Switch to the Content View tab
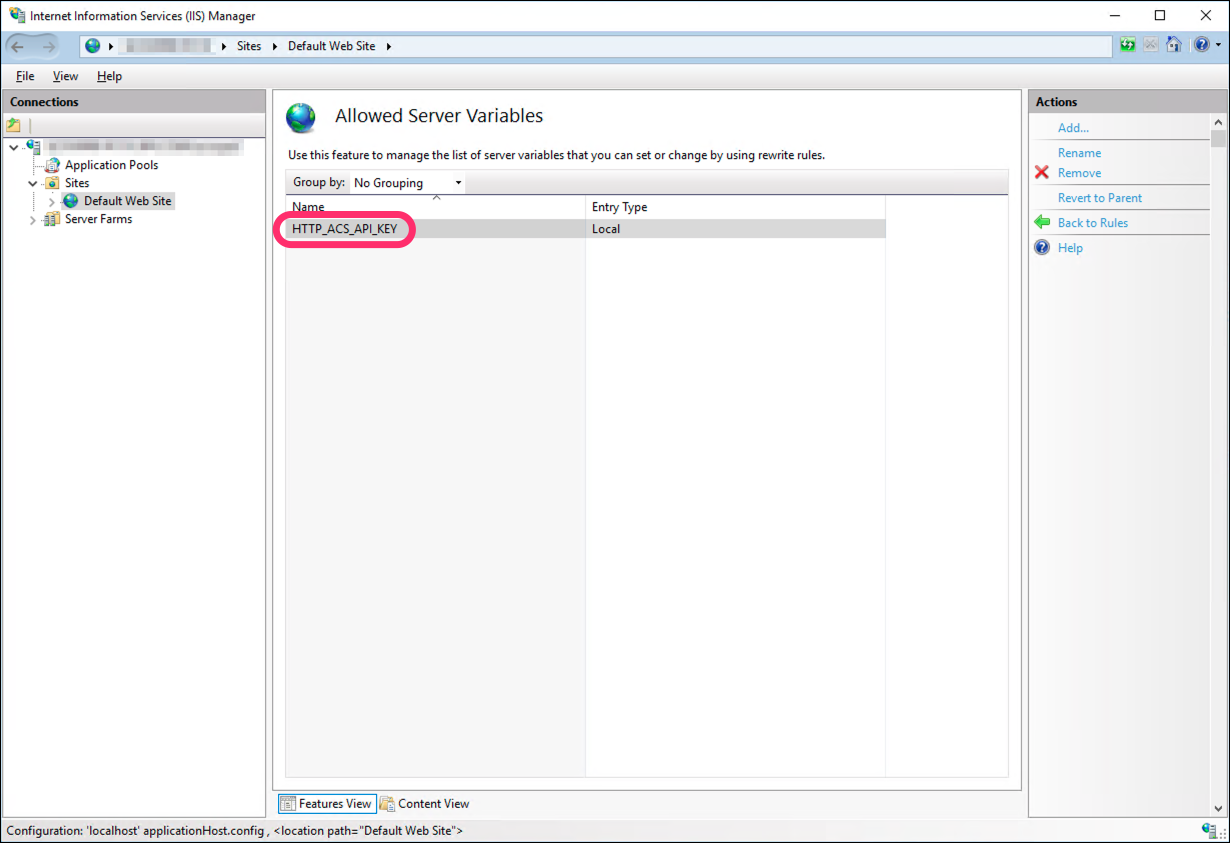This screenshot has width=1230, height=843. 424,804
